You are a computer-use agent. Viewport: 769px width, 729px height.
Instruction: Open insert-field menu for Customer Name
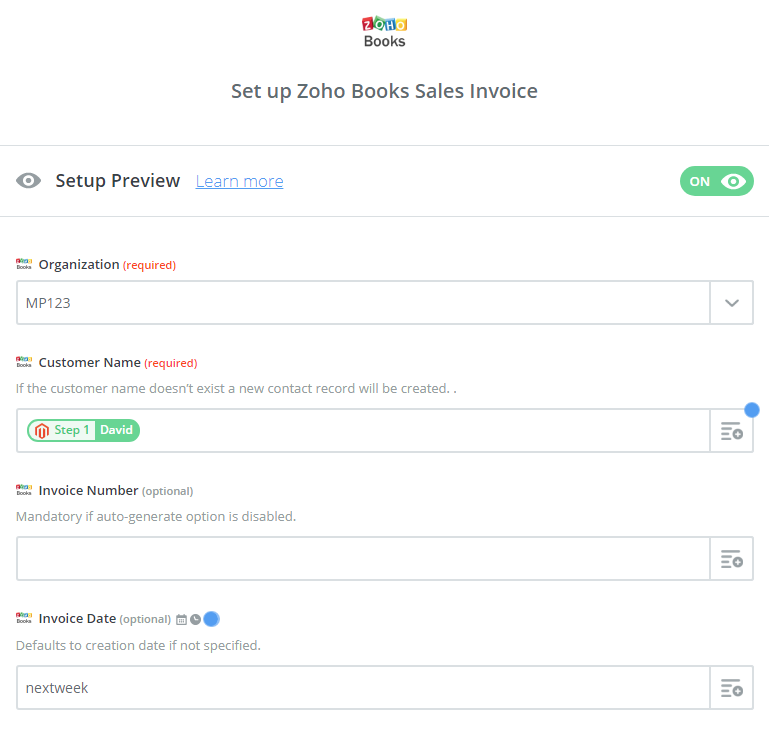pos(731,431)
